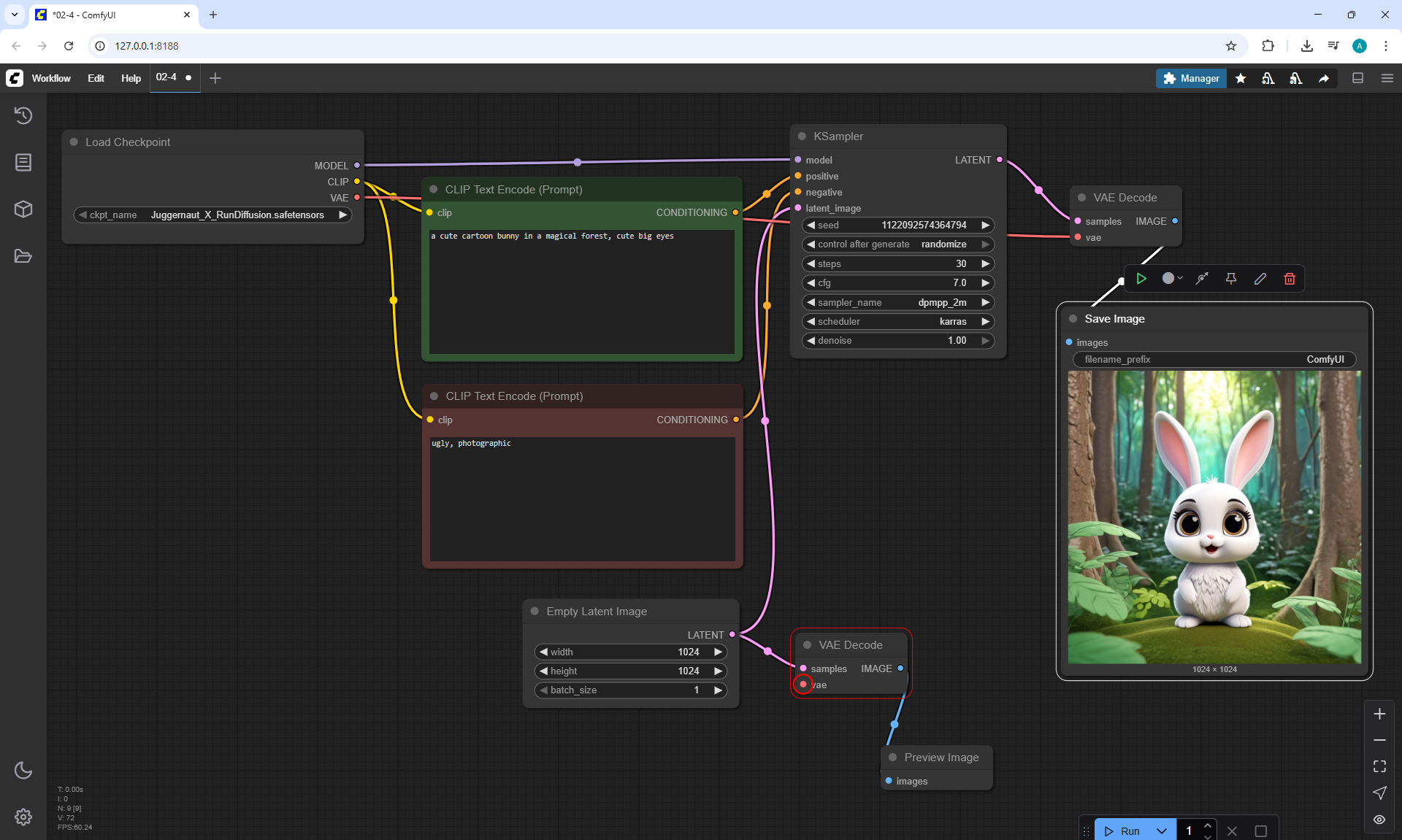This screenshot has width=1402, height=840.
Task: Expand the Run button dropdown arrow
Action: [1162, 831]
